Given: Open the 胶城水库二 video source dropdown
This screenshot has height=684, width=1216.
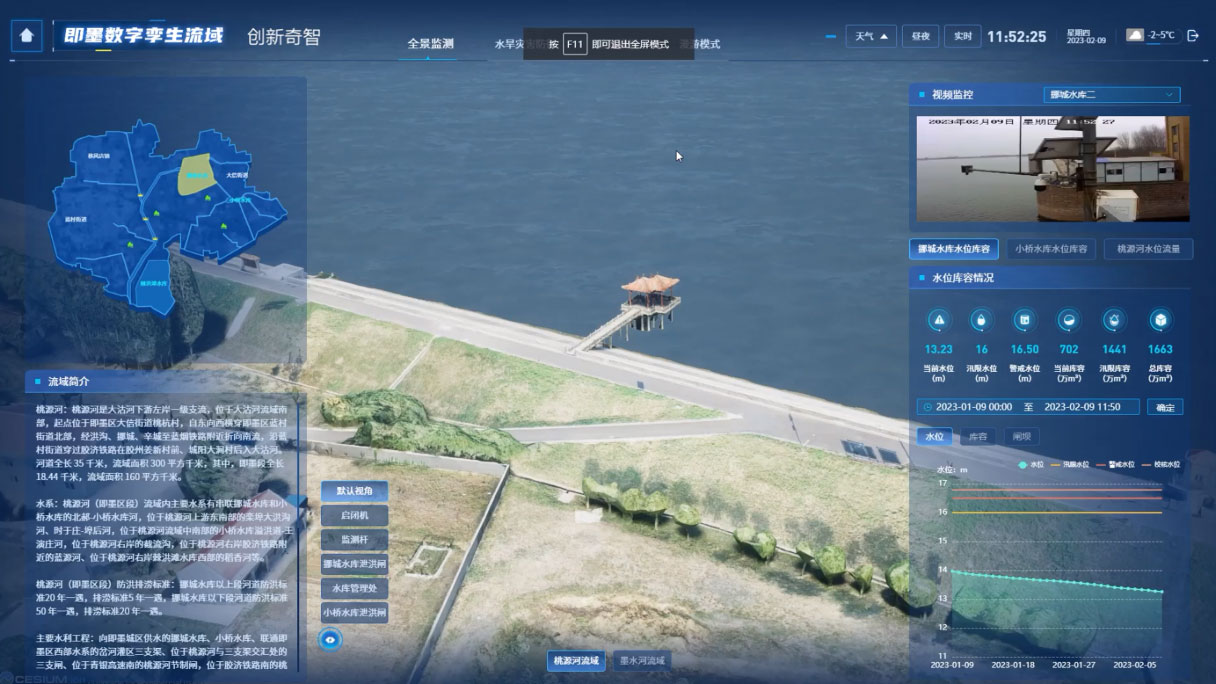Looking at the screenshot, I should 1111,95.
